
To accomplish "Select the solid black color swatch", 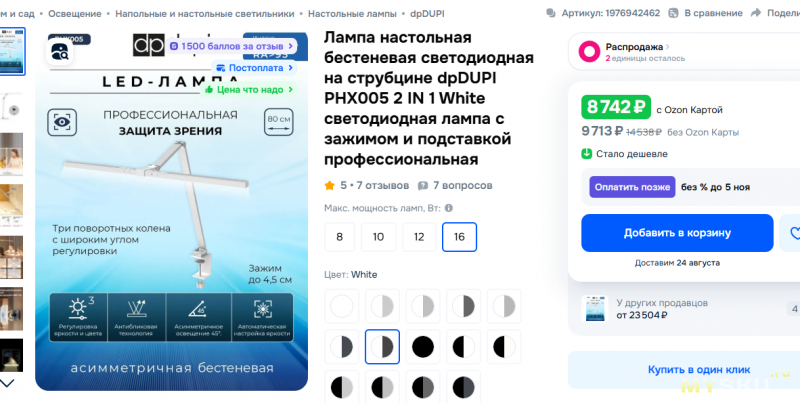I will click(423, 347).
